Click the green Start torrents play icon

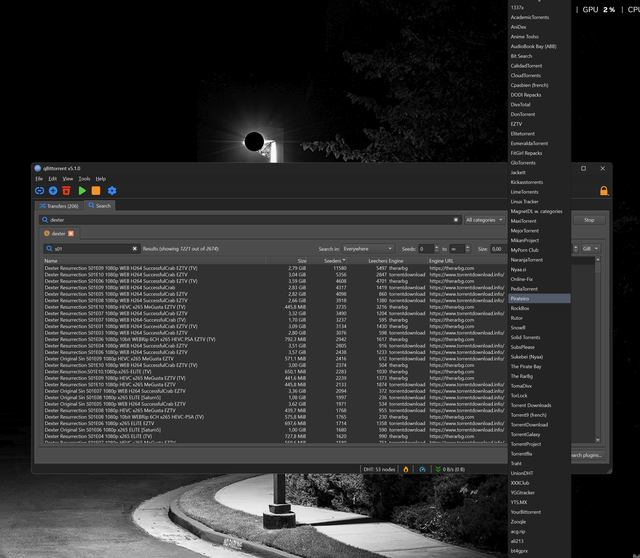82,191
